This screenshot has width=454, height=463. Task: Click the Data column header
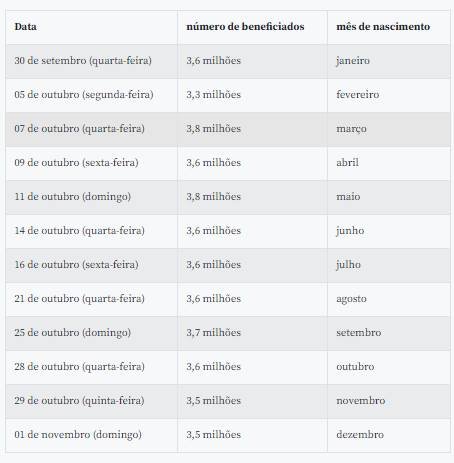92,27
